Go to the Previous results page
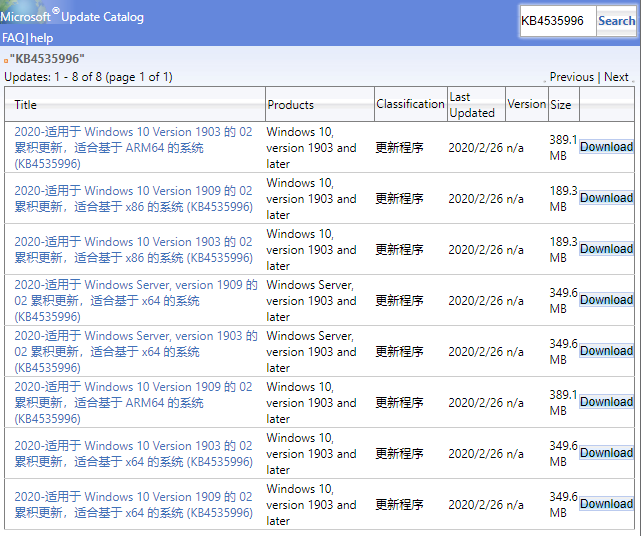The height and width of the screenshot is (536, 641). point(571,77)
